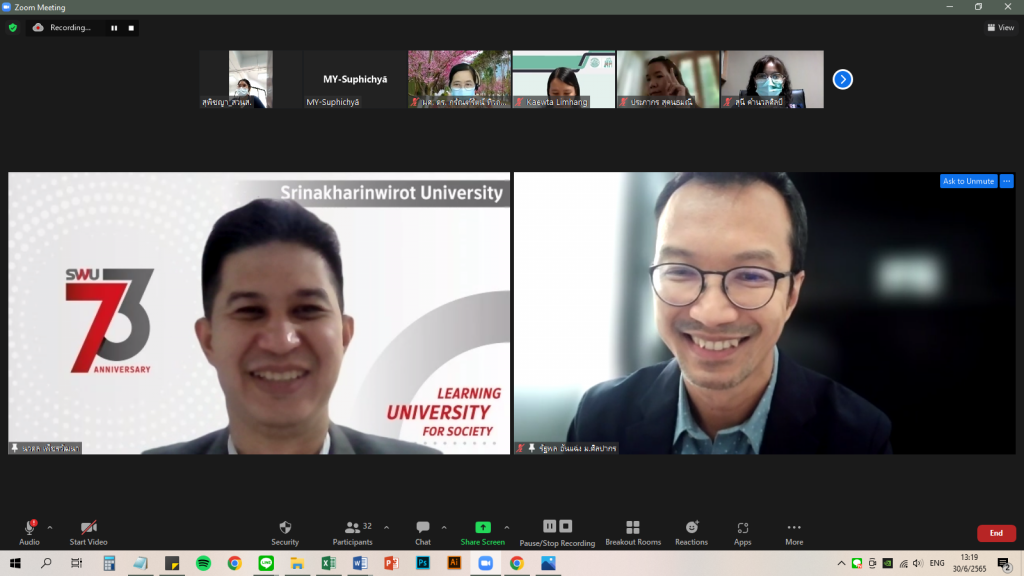
Task: Expand the chat options arrow beside Chat
Action: click(x=444, y=528)
